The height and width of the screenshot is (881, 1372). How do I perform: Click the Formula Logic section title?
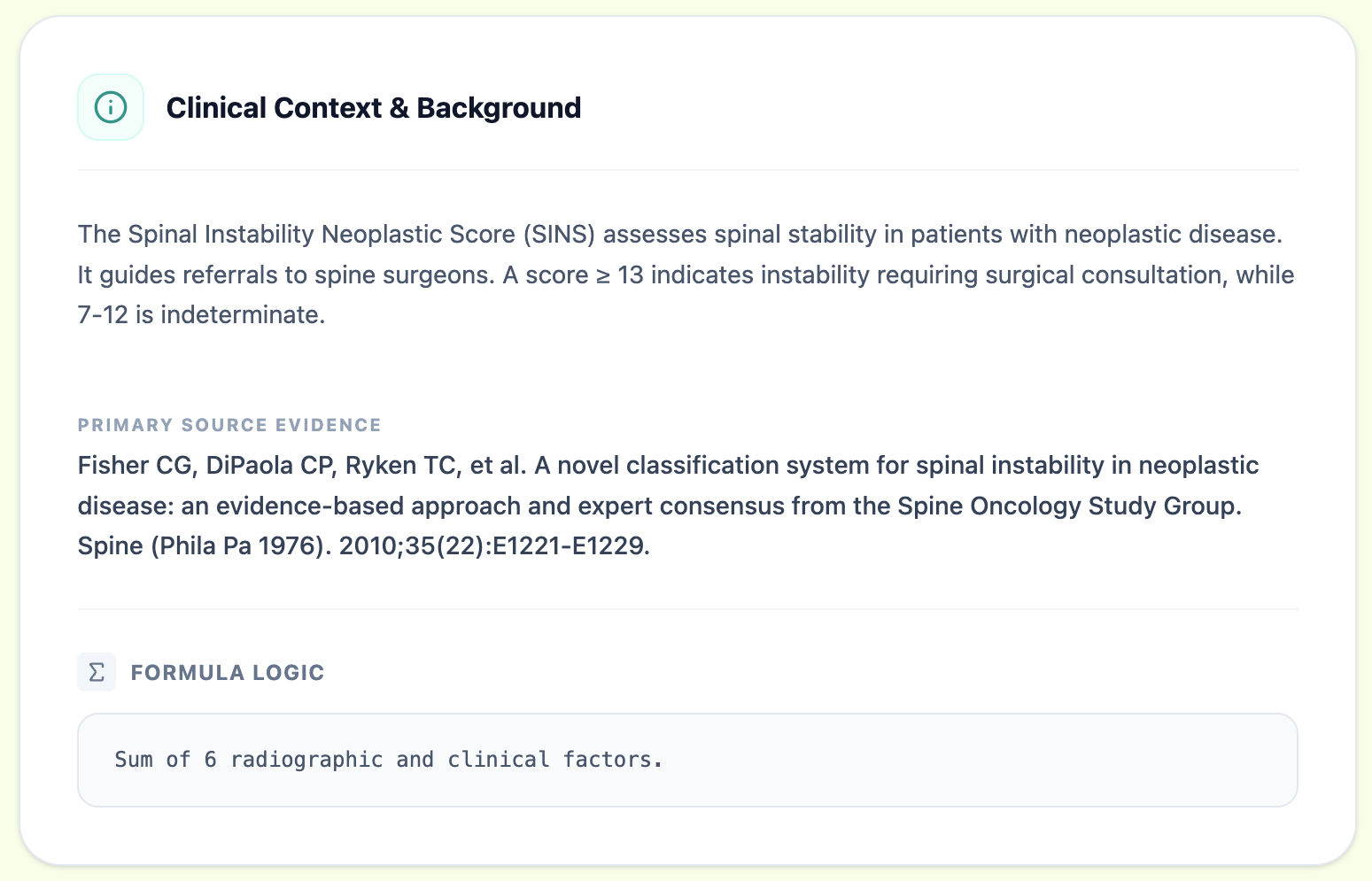[x=227, y=673]
